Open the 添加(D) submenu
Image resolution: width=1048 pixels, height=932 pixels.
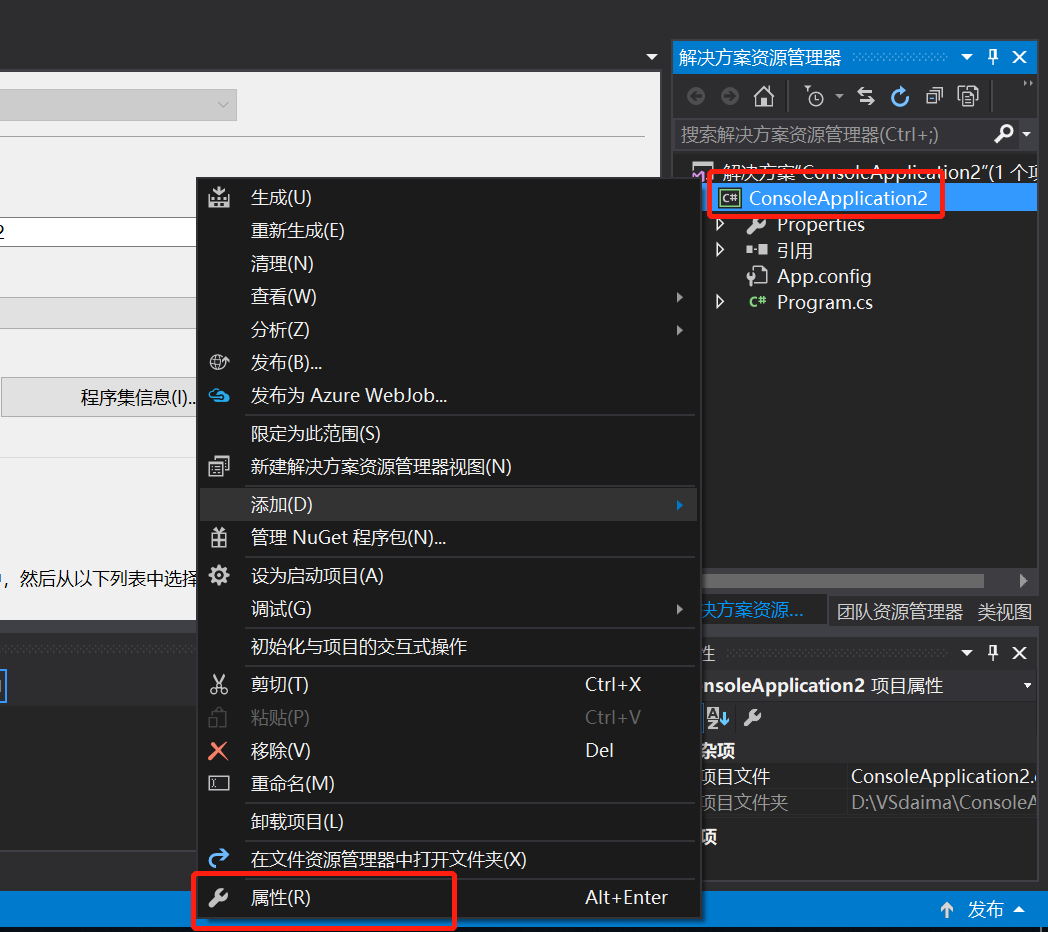pyautogui.click(x=448, y=505)
